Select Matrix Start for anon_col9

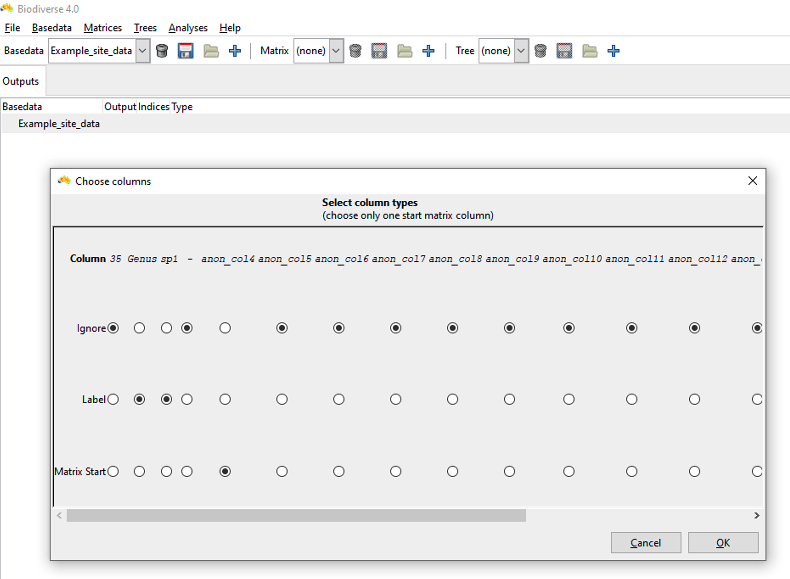pos(509,471)
